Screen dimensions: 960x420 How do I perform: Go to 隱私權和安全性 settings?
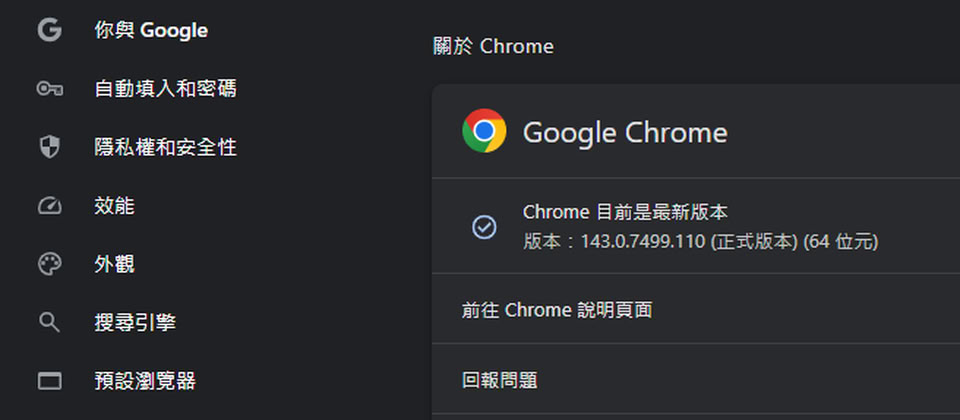[x=165, y=148]
